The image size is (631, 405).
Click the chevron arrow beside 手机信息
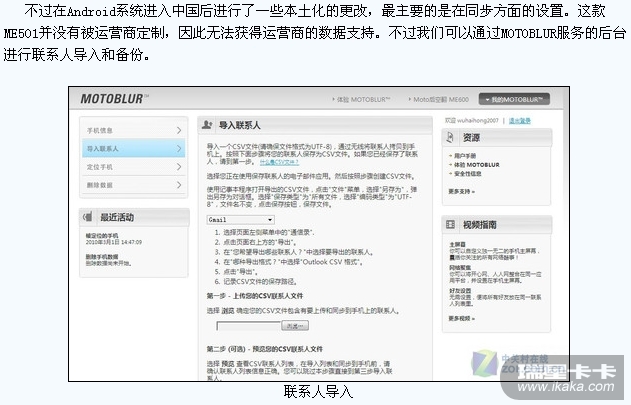pyautogui.click(x=179, y=130)
